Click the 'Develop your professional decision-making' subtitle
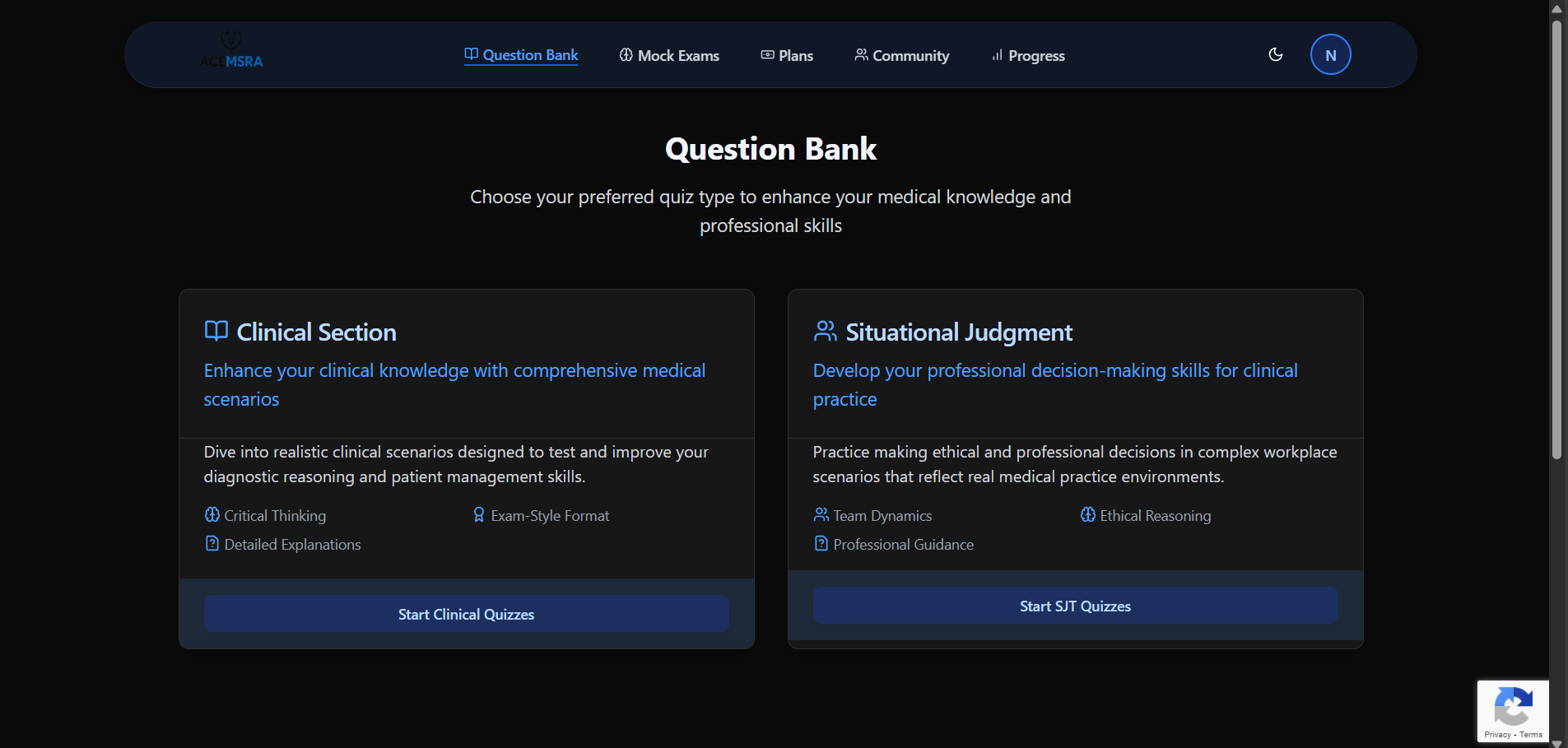Screen dimensions: 1568x748 coord(1055,384)
